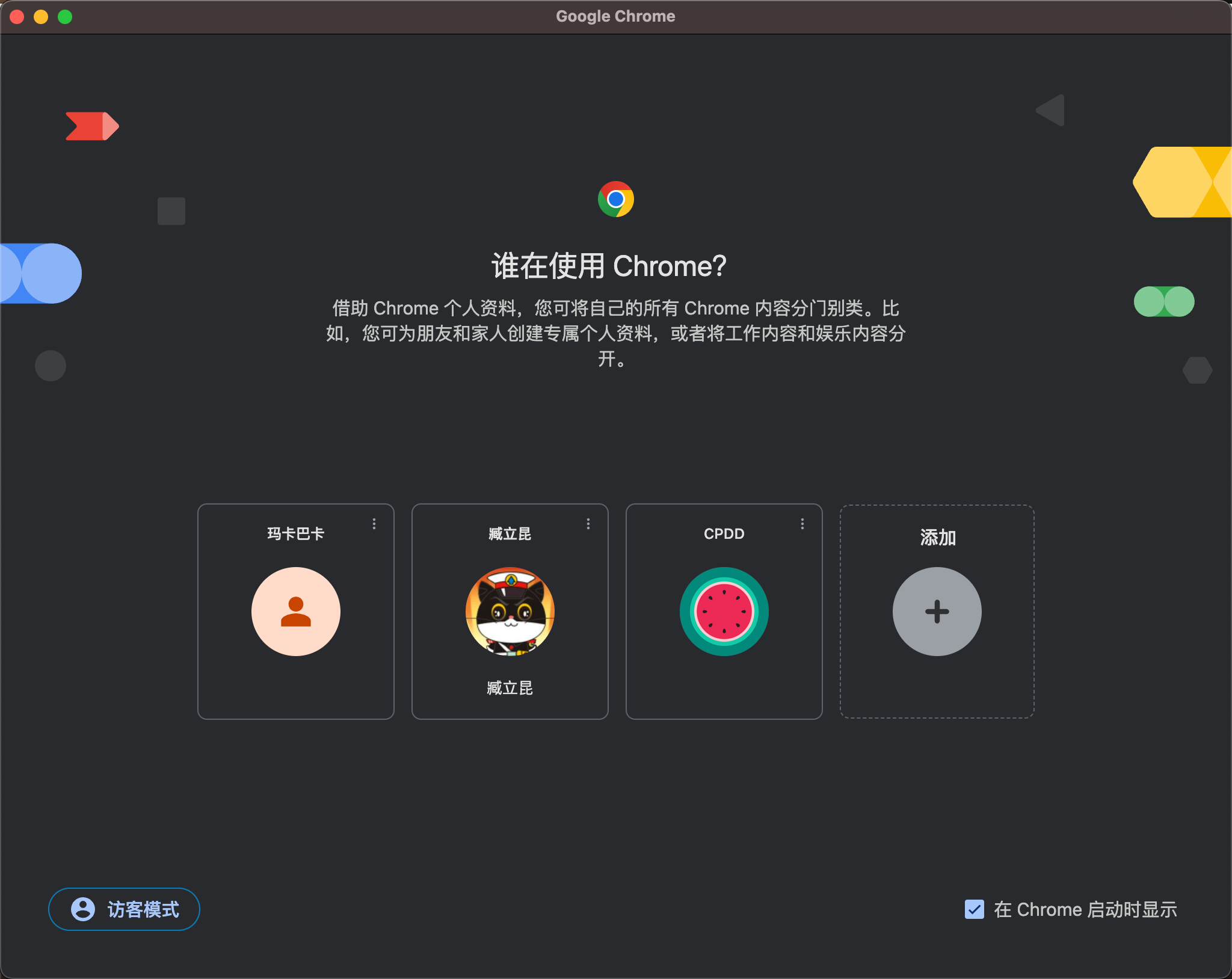Open three-dot menu on 玛卡巴卡 card
This screenshot has width=1232, height=979.
pyautogui.click(x=374, y=524)
